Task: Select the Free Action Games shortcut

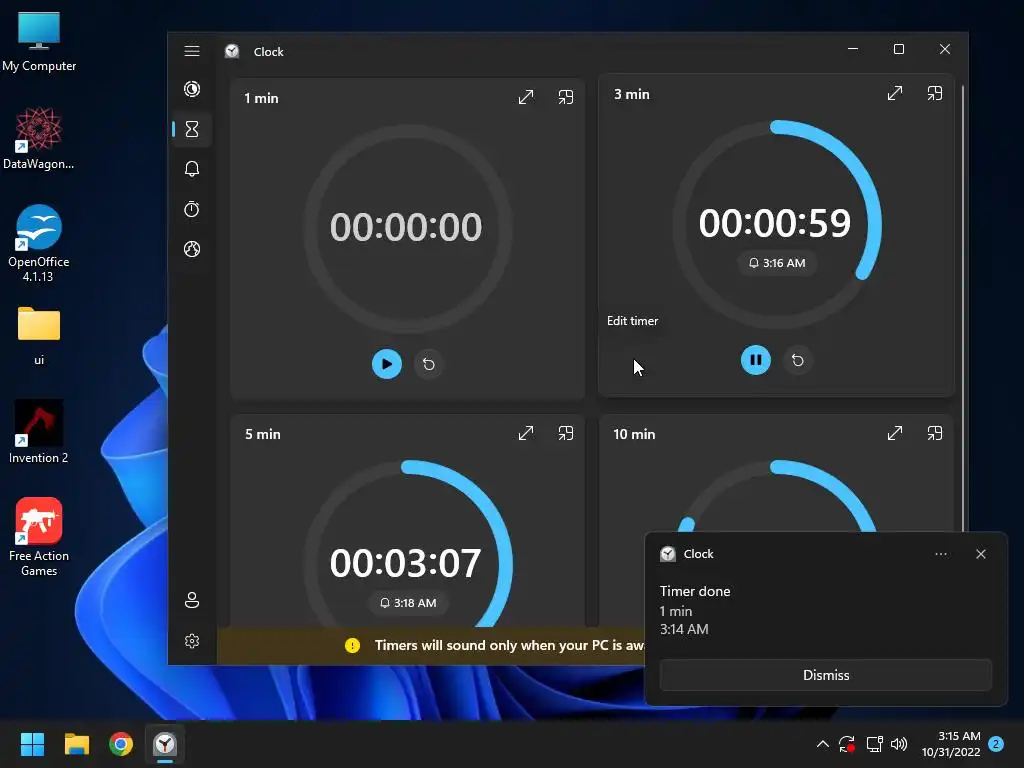Action: click(39, 537)
